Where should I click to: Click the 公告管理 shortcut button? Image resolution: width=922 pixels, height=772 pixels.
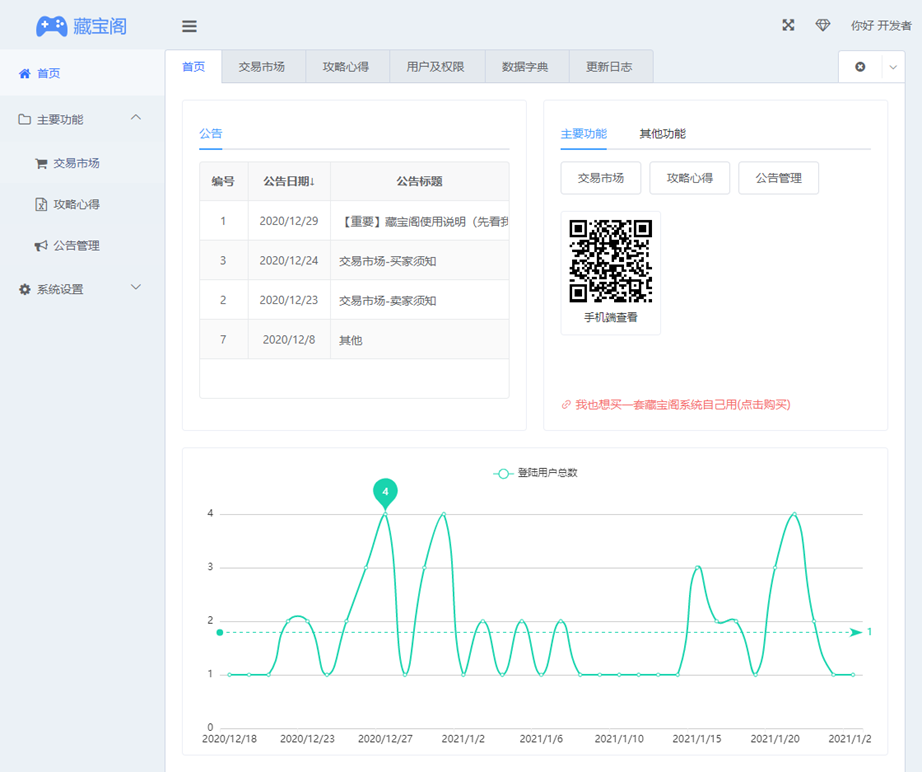tap(779, 178)
